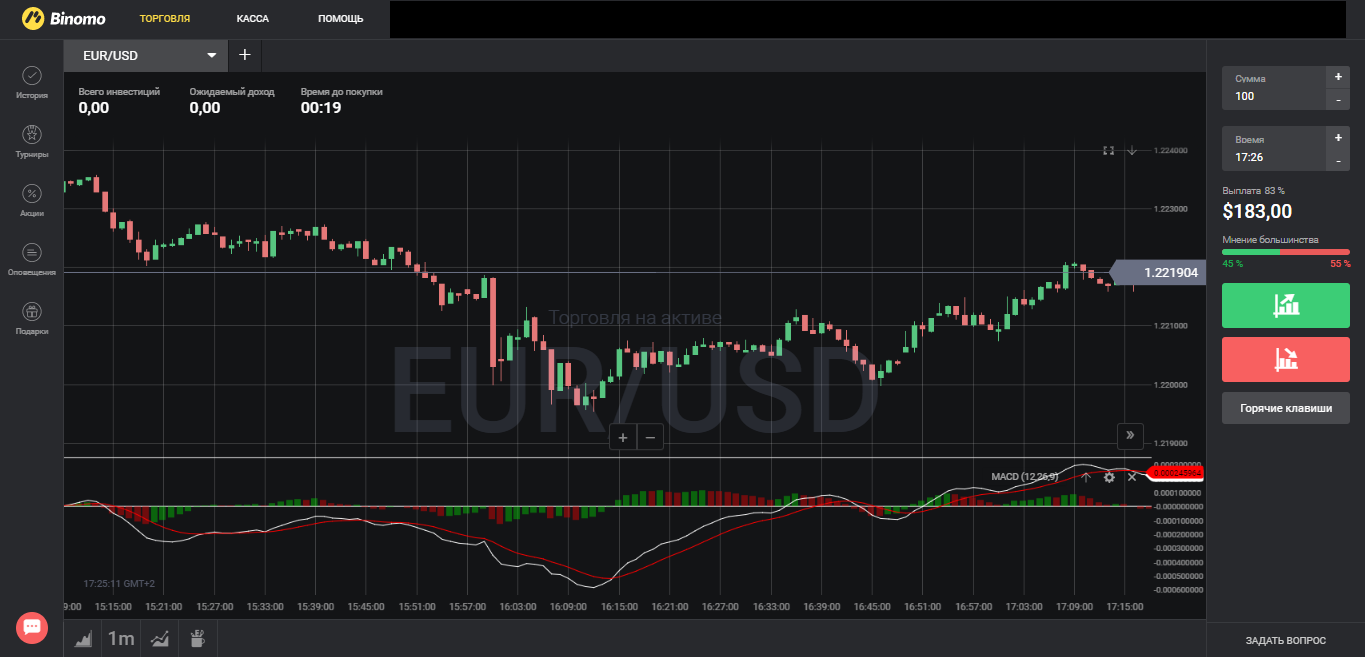Expand the EUR/USD asset dropdown
The image size is (1365, 657).
click(x=146, y=55)
